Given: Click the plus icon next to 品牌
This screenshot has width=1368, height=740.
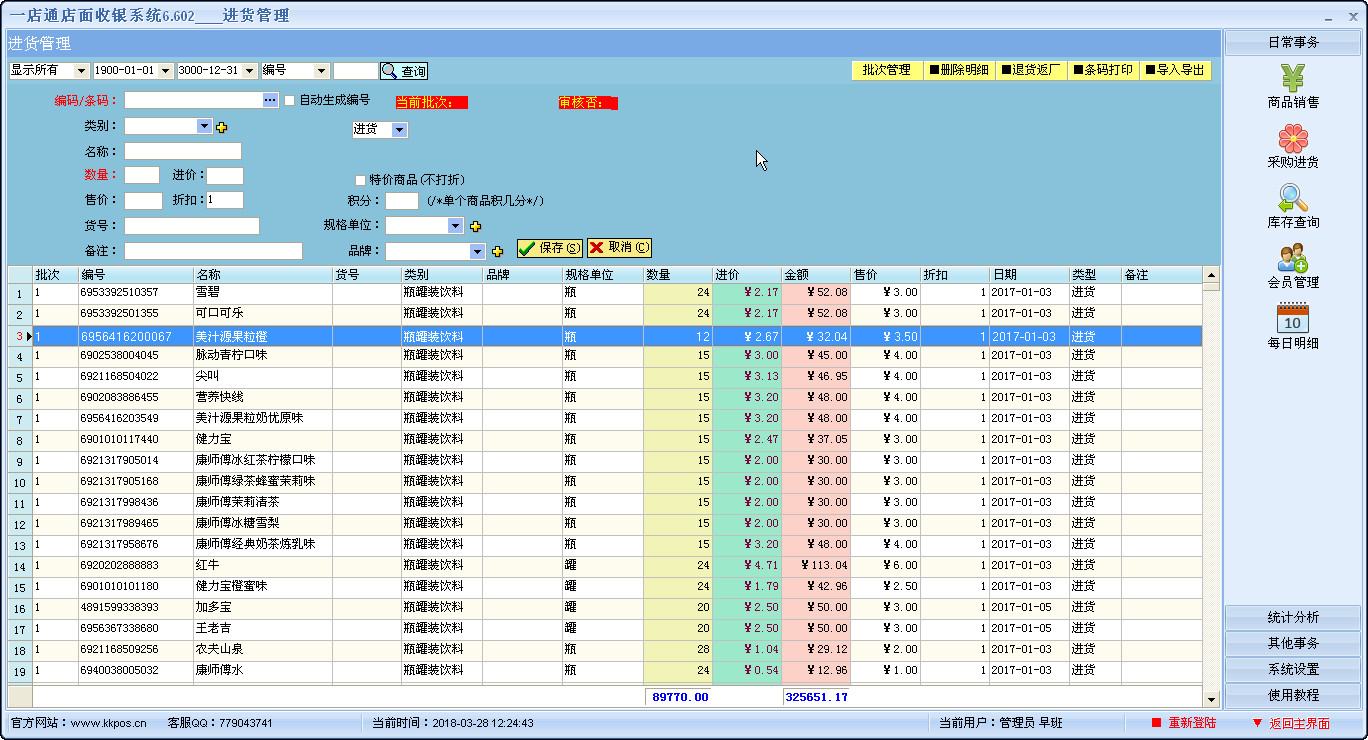Looking at the screenshot, I should tap(497, 251).
